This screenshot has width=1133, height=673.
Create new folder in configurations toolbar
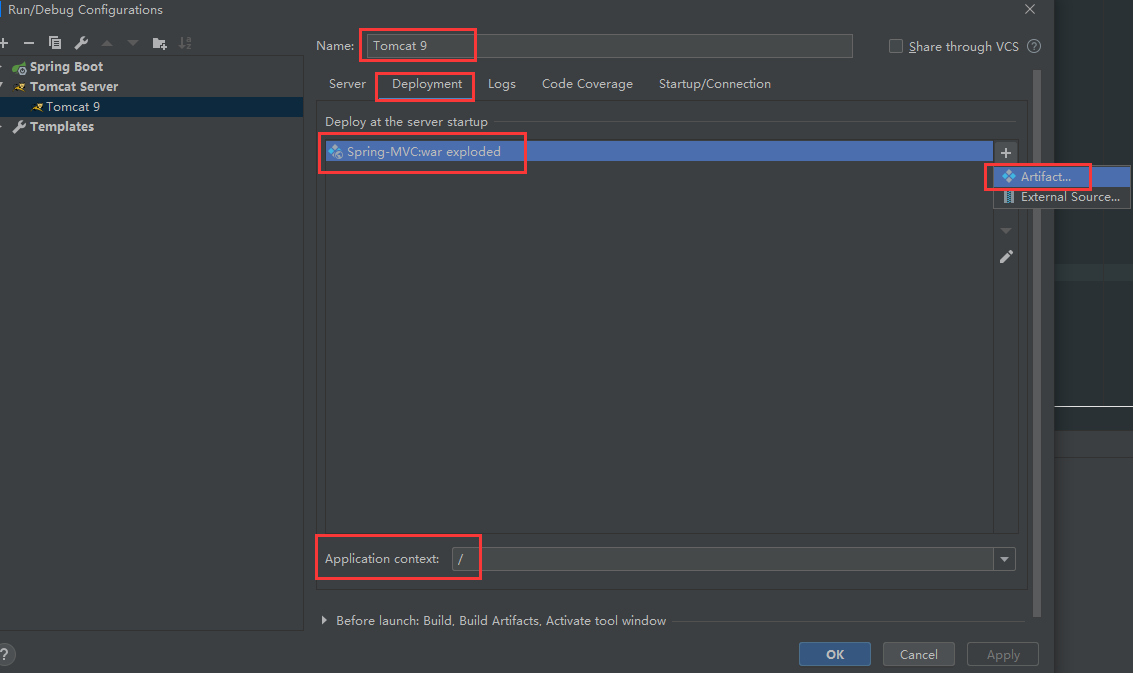point(160,43)
